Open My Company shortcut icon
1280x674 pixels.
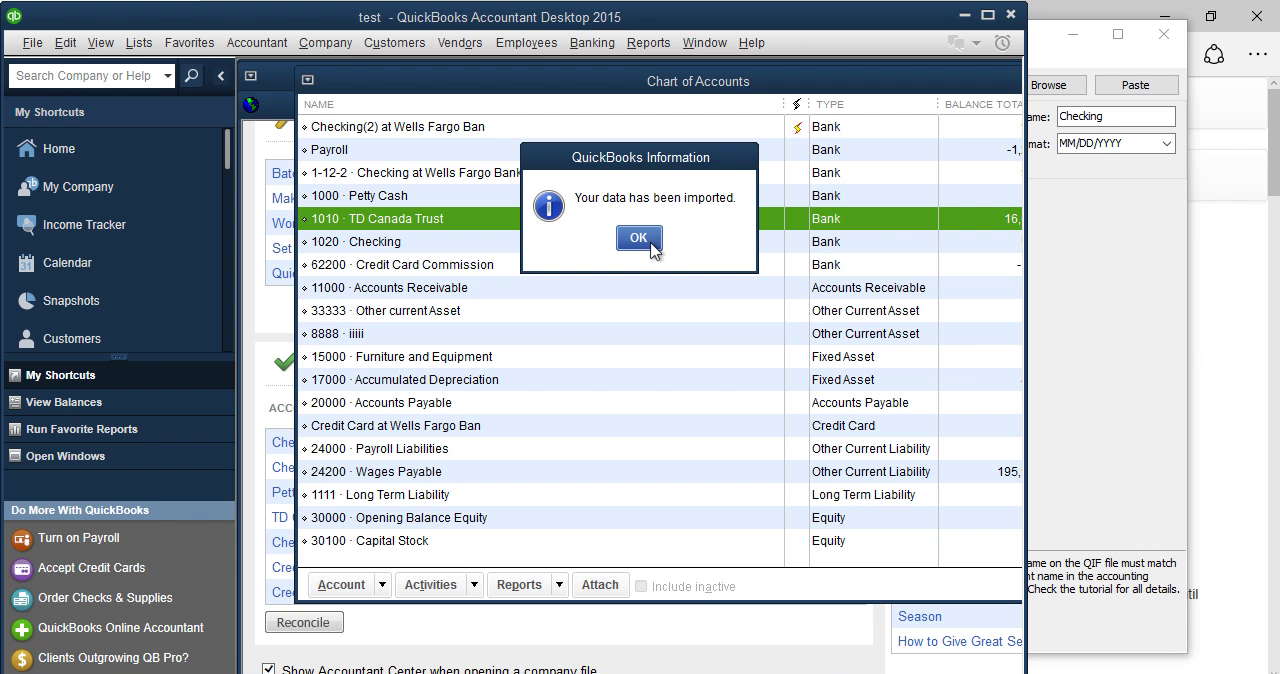click(27, 187)
